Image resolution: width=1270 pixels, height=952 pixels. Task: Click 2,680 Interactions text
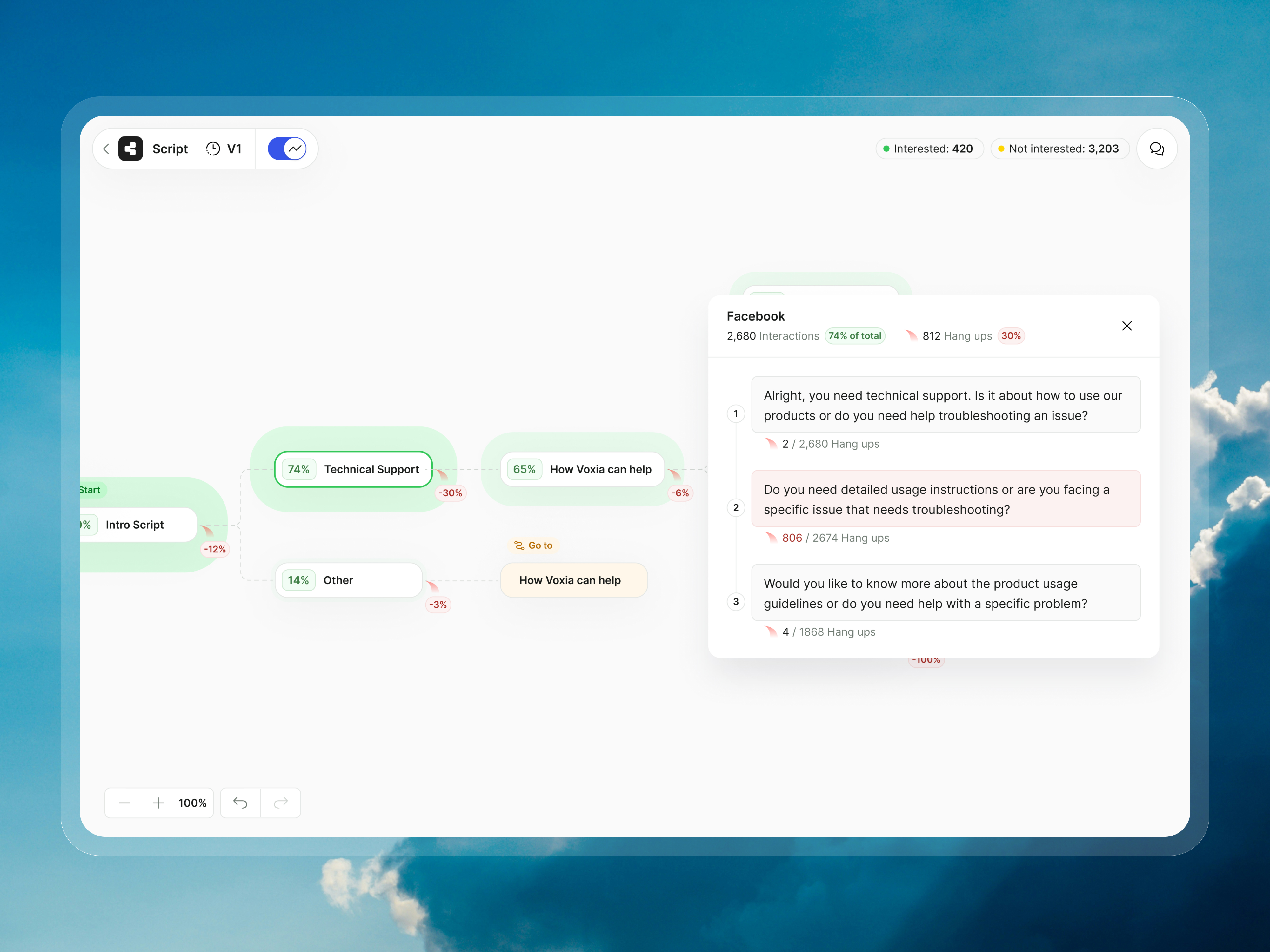[x=773, y=336]
